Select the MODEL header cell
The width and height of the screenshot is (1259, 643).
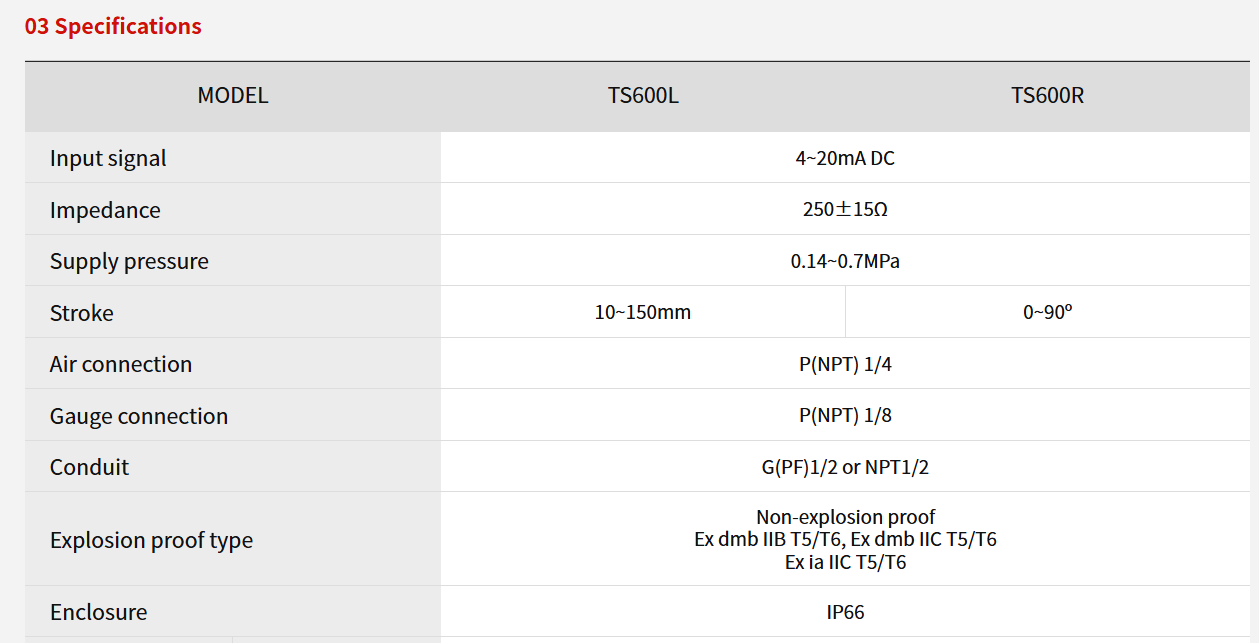pos(233,96)
